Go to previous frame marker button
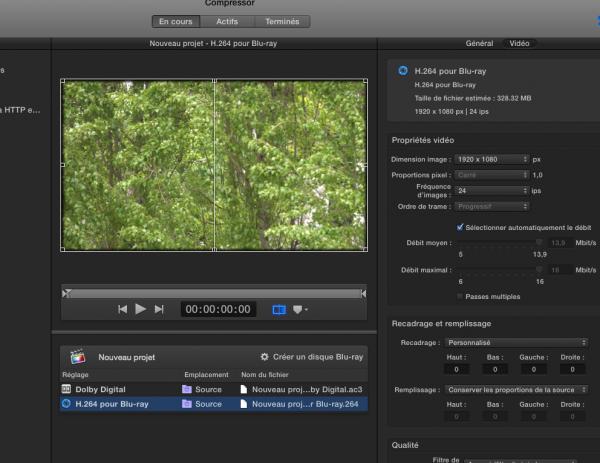Screen dimensions: 600x463 click(122, 309)
